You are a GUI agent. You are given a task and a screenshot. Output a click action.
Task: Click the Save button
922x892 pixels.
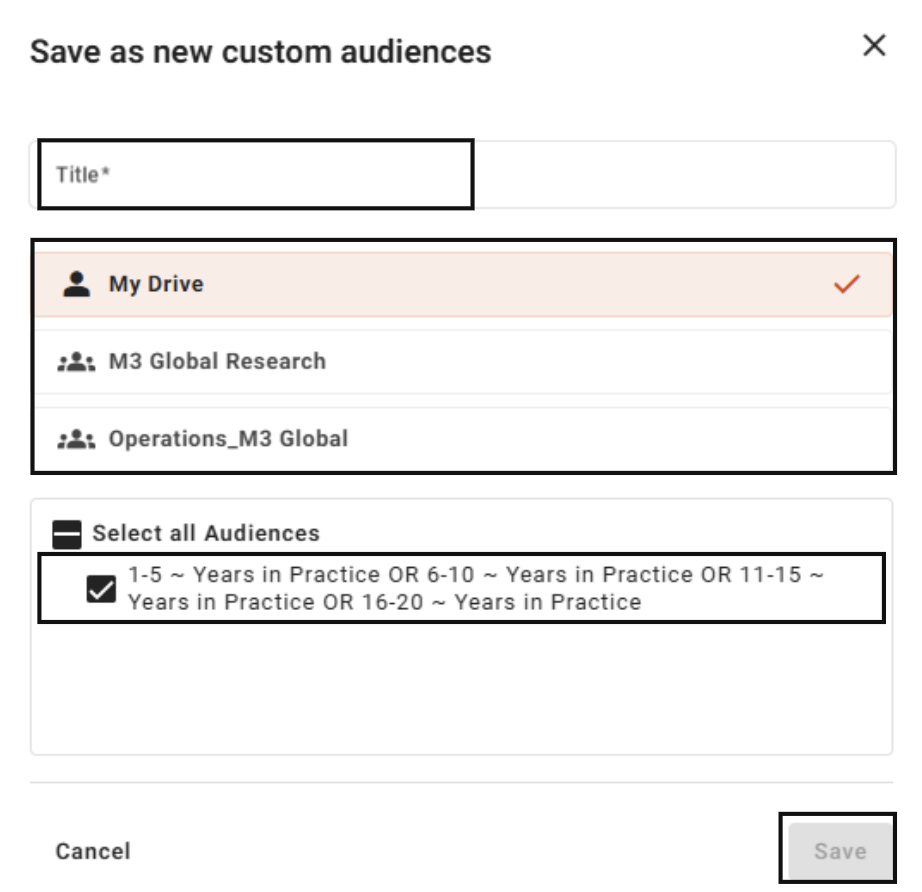(840, 850)
